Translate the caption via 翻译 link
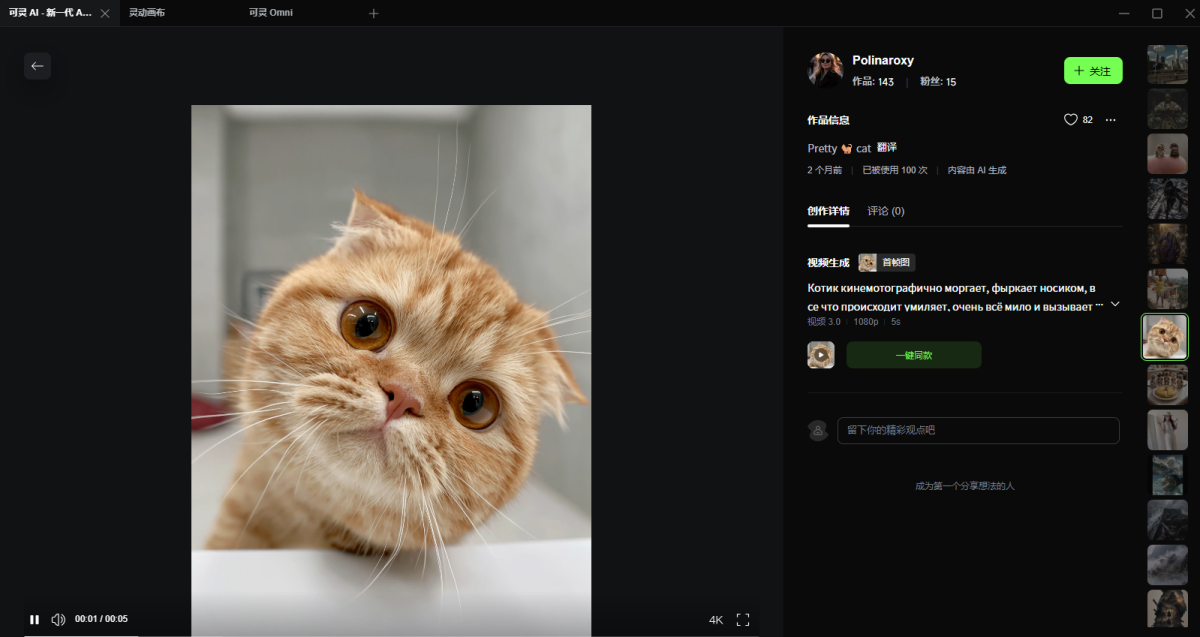The width and height of the screenshot is (1200, 637). point(886,147)
